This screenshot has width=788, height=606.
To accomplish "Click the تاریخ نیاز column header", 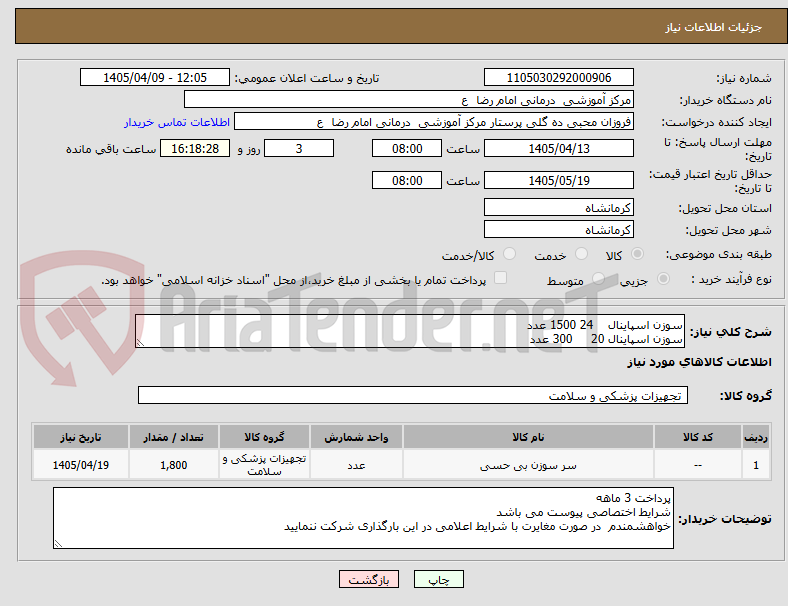I will coord(81,437).
